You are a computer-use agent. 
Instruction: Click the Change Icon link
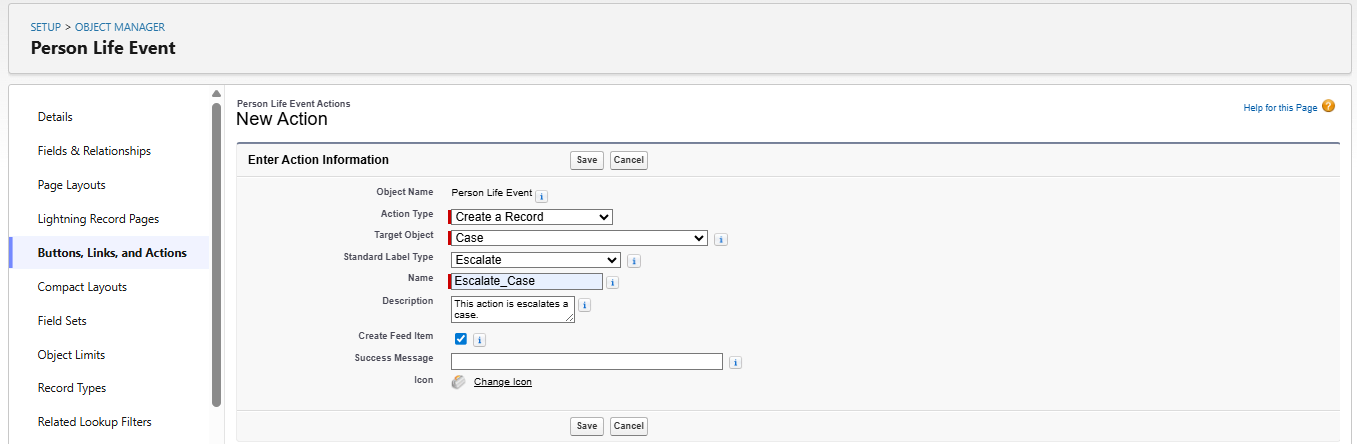click(503, 382)
